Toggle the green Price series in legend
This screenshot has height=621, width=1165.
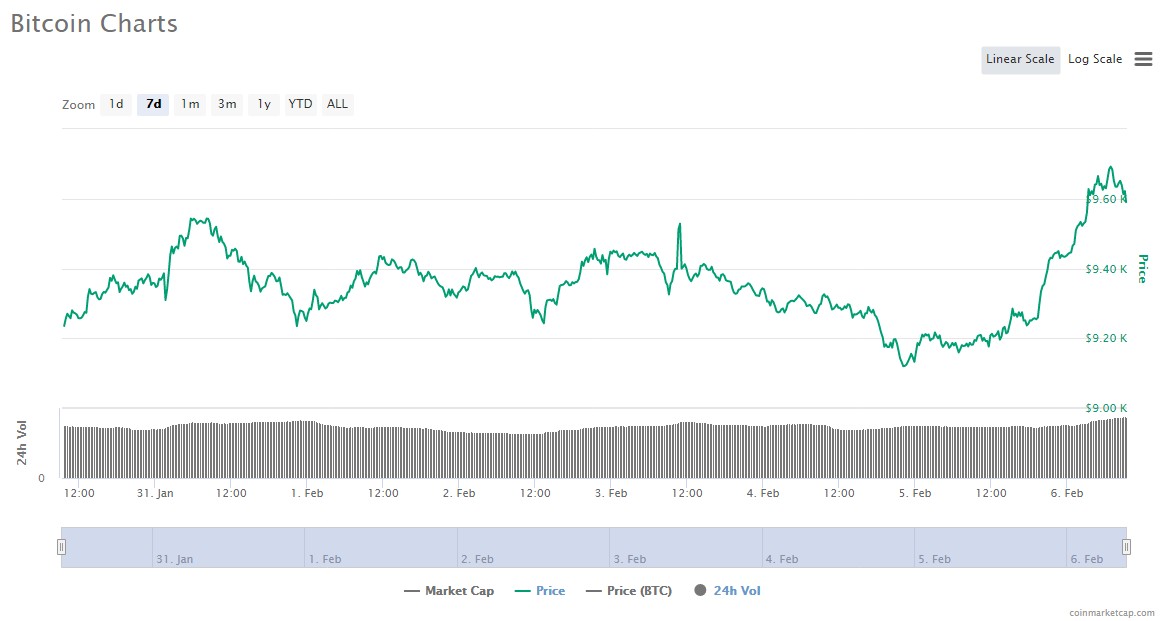point(540,591)
